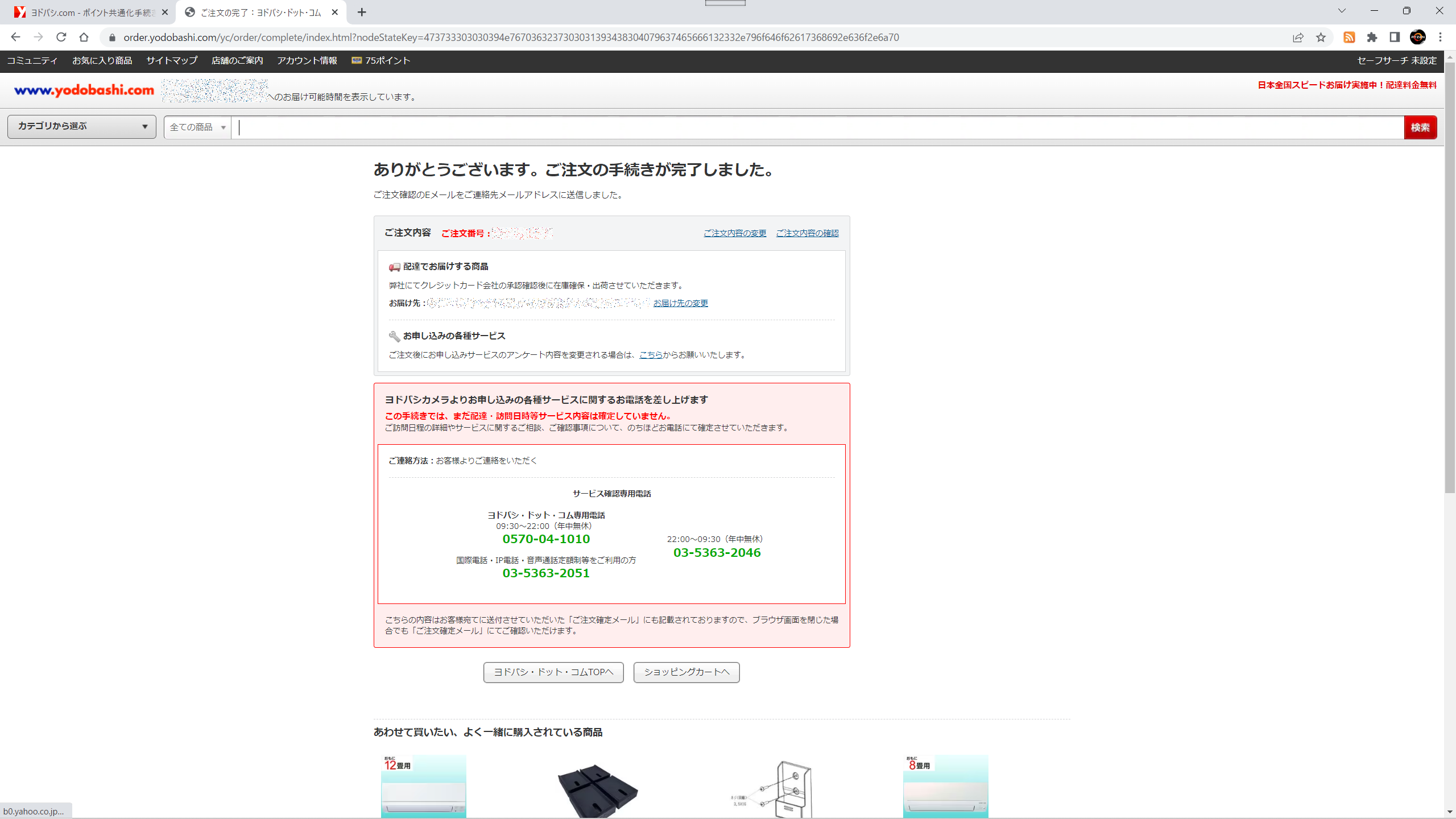Click 日本全国スピードお届け banner text
1456x819 pixels.
pos(1347,85)
